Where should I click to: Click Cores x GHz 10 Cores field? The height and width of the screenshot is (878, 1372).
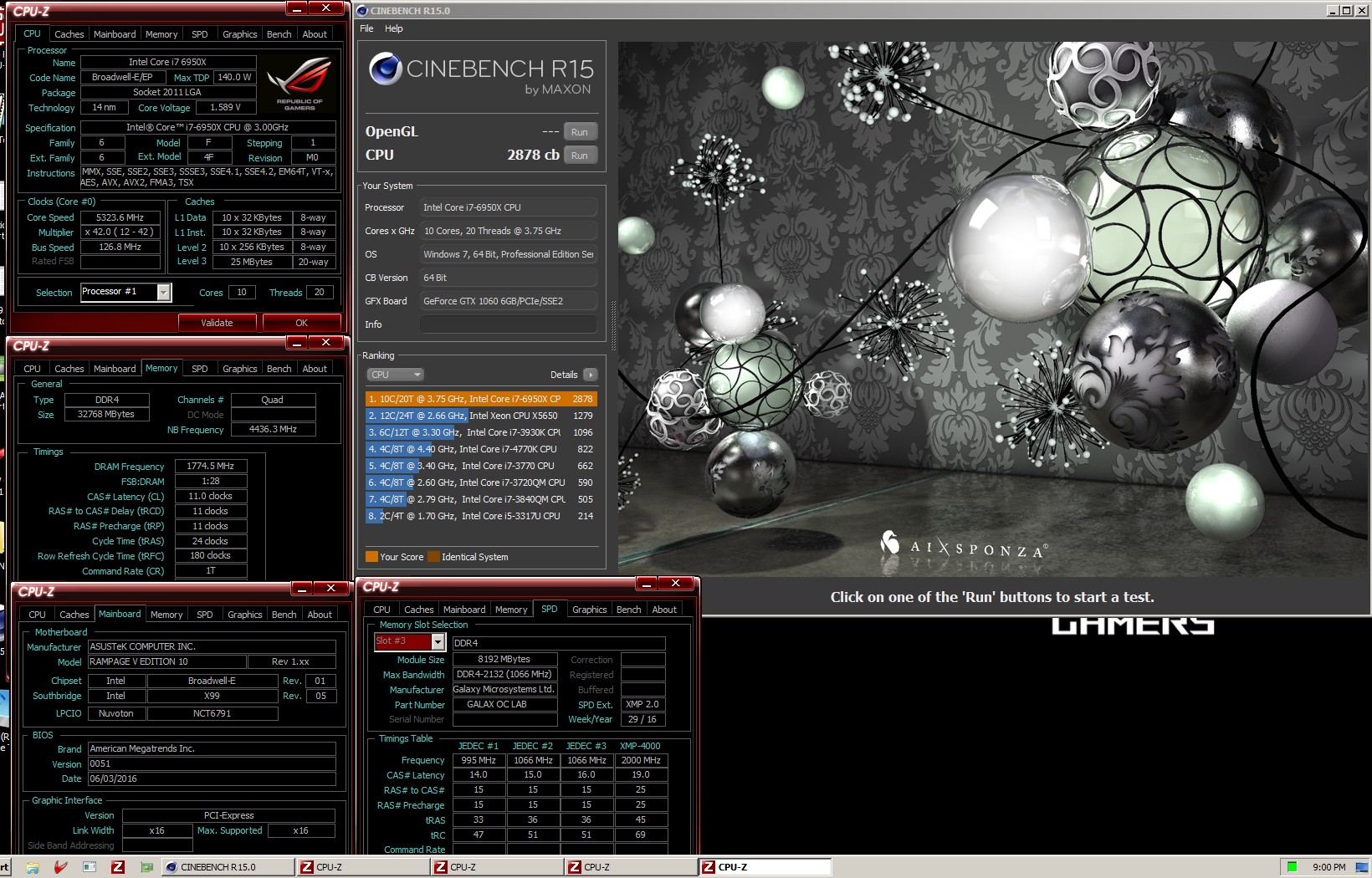click(x=508, y=231)
